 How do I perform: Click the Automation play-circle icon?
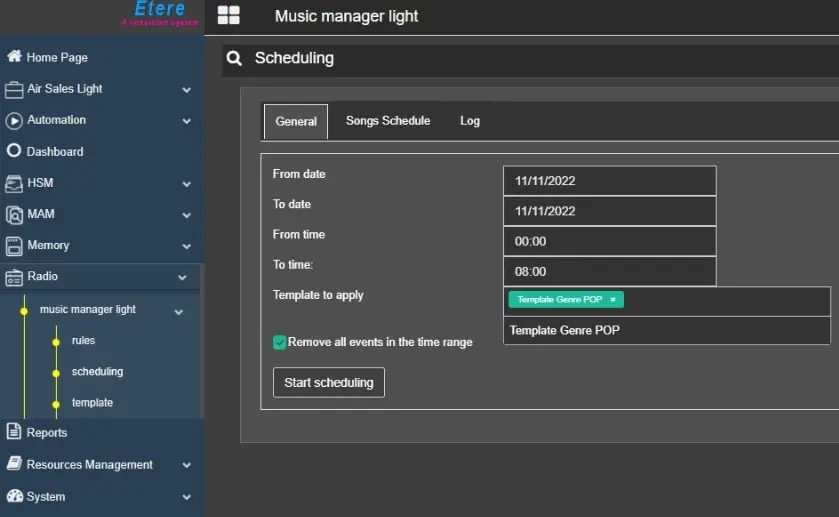pyautogui.click(x=14, y=120)
